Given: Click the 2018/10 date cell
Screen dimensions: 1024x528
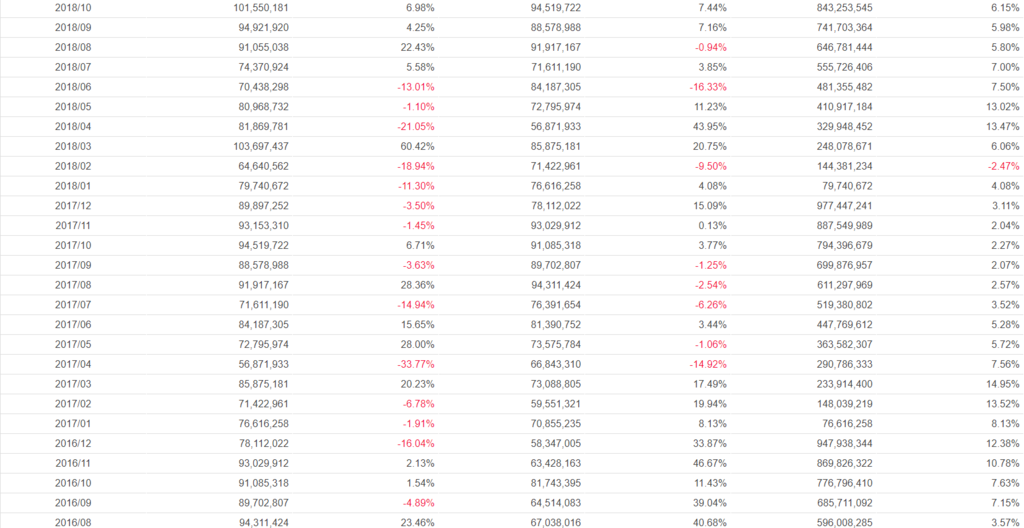Looking at the screenshot, I should 73,7.
